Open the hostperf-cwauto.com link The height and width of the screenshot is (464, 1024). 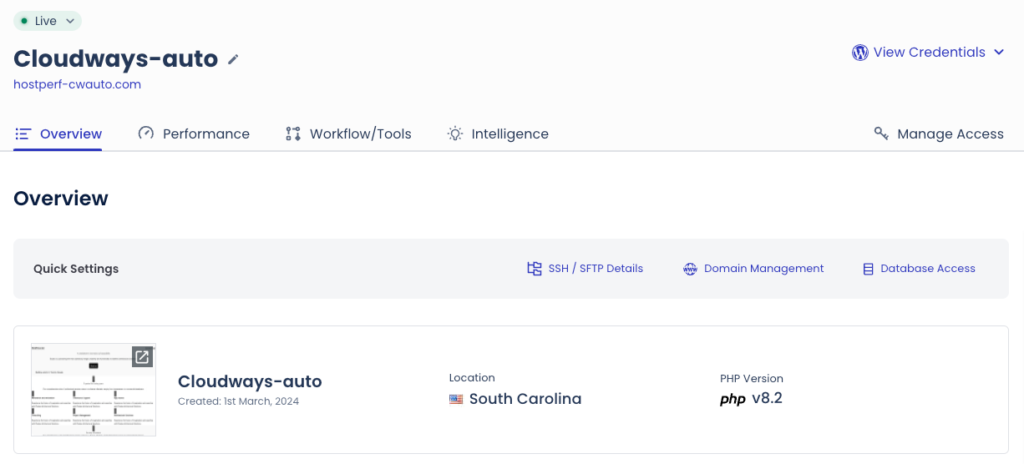point(77,84)
